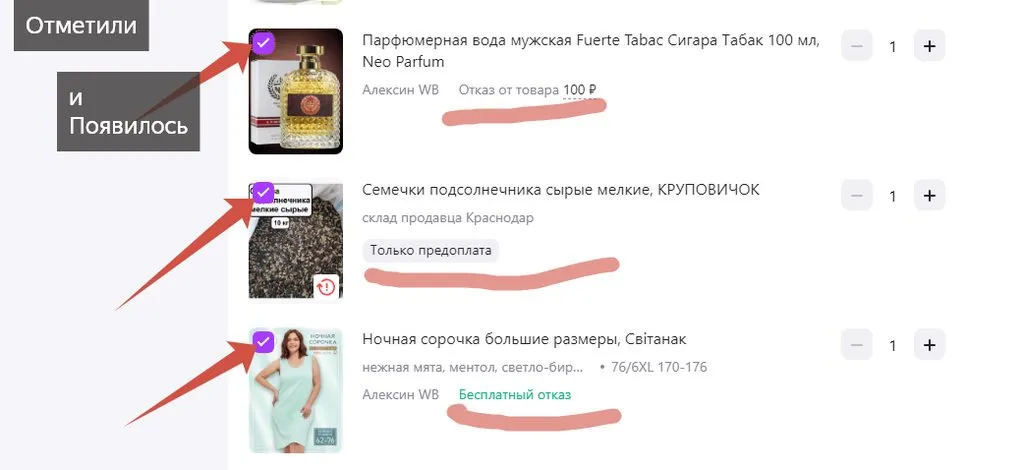This screenshot has width=1024, height=470.
Task: Increase quantity of Fuerte Tabac perfume
Action: pos(929,46)
